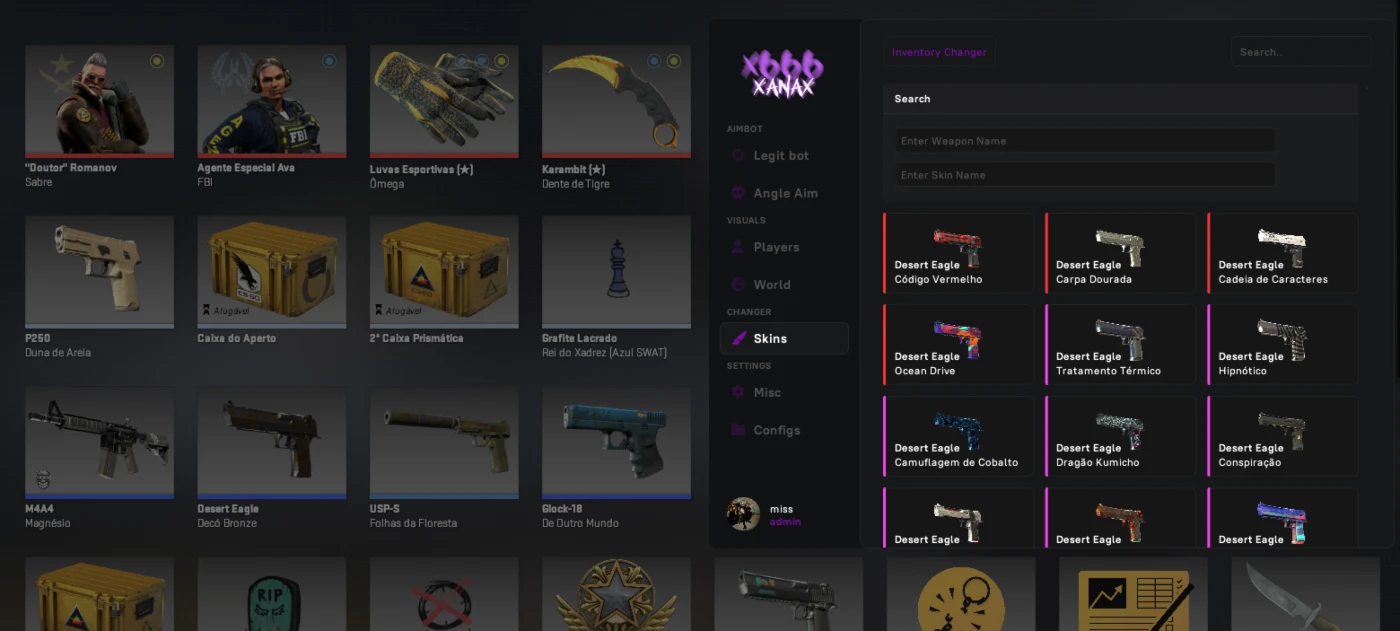Screen dimensions: 1400x631
Task: Click the World globe icon
Action: coord(738,285)
